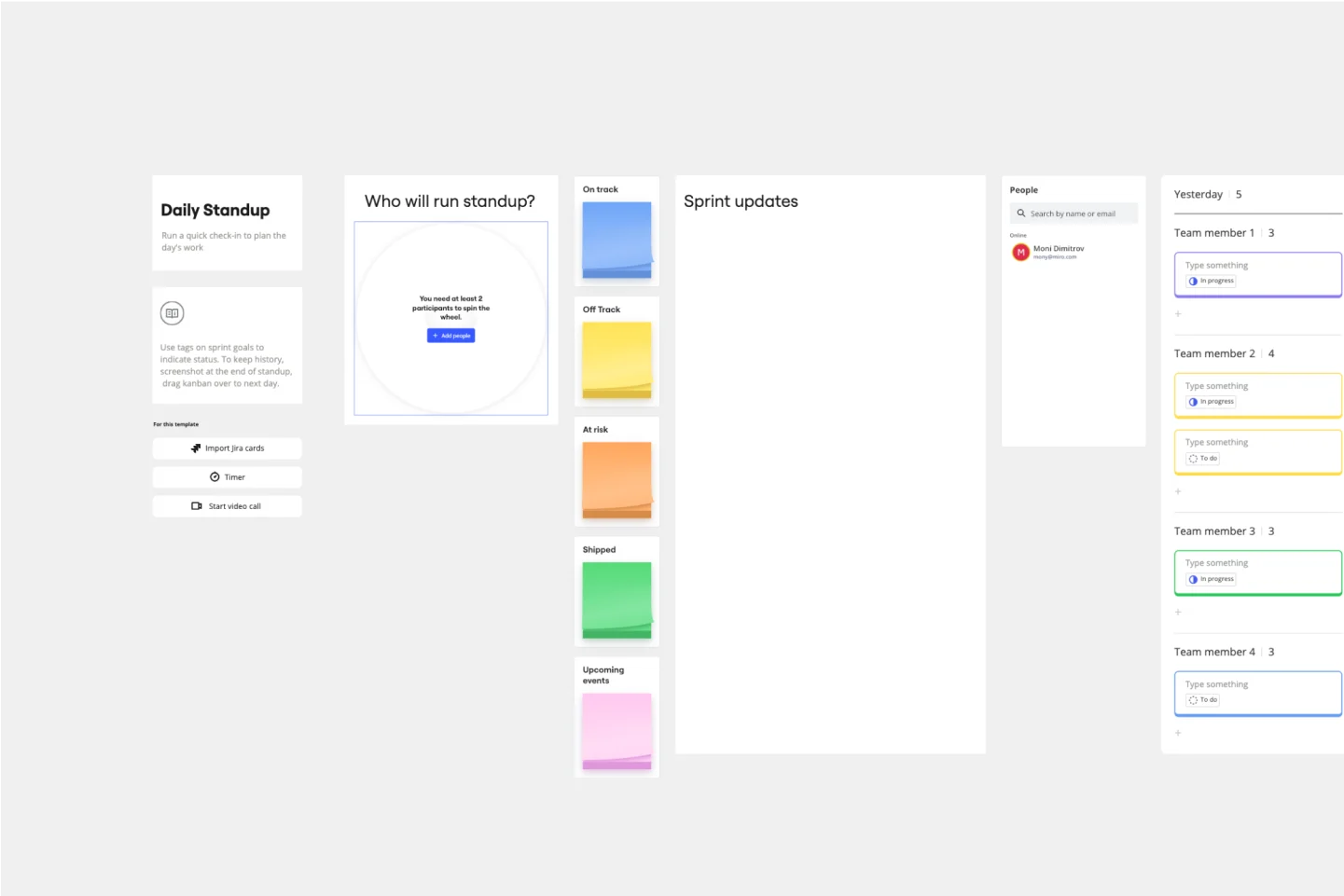Add a card below Team member 2's cards
The image size is (1344, 896).
click(x=1178, y=491)
